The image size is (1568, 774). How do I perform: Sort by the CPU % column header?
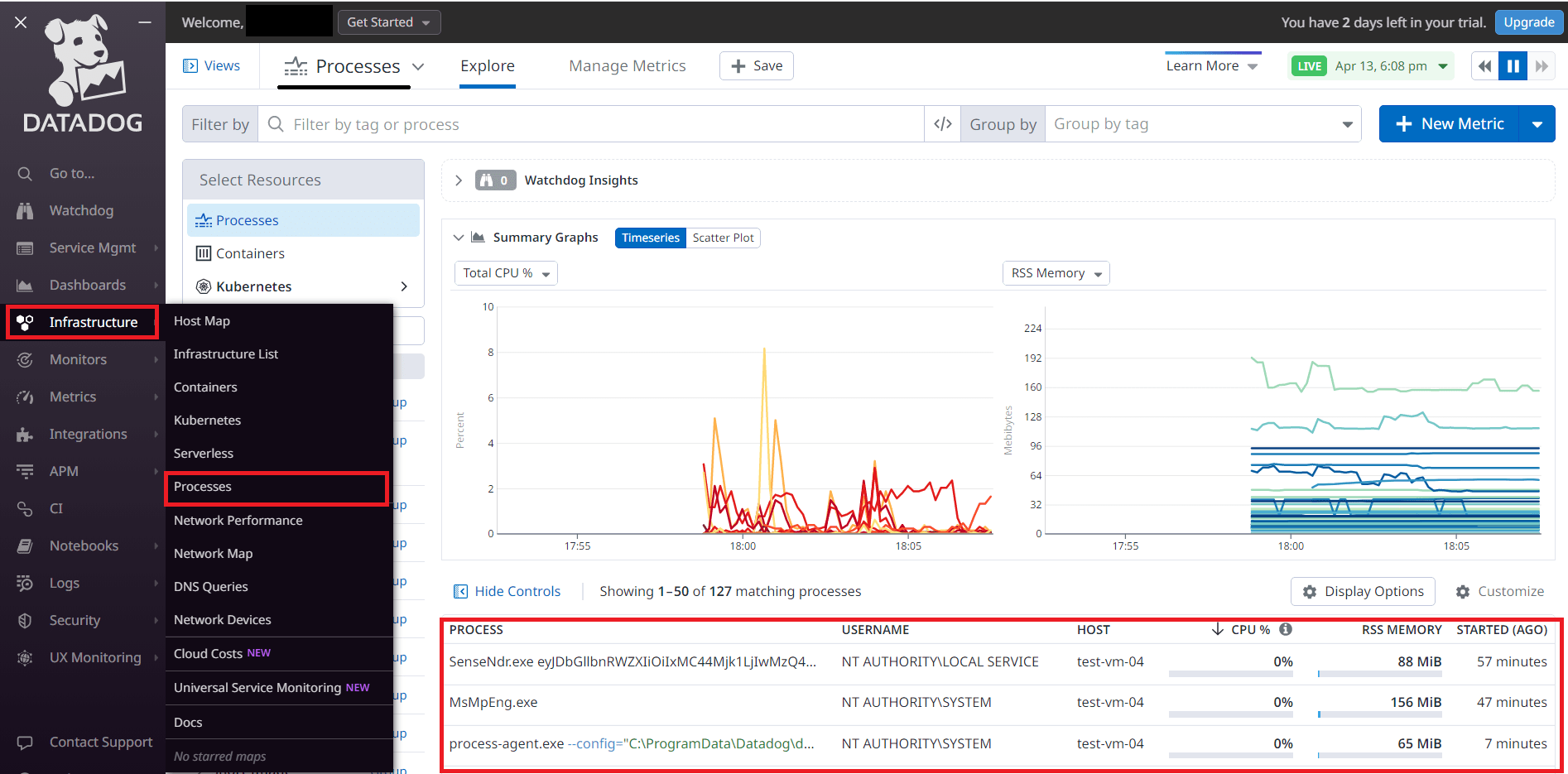1251,630
